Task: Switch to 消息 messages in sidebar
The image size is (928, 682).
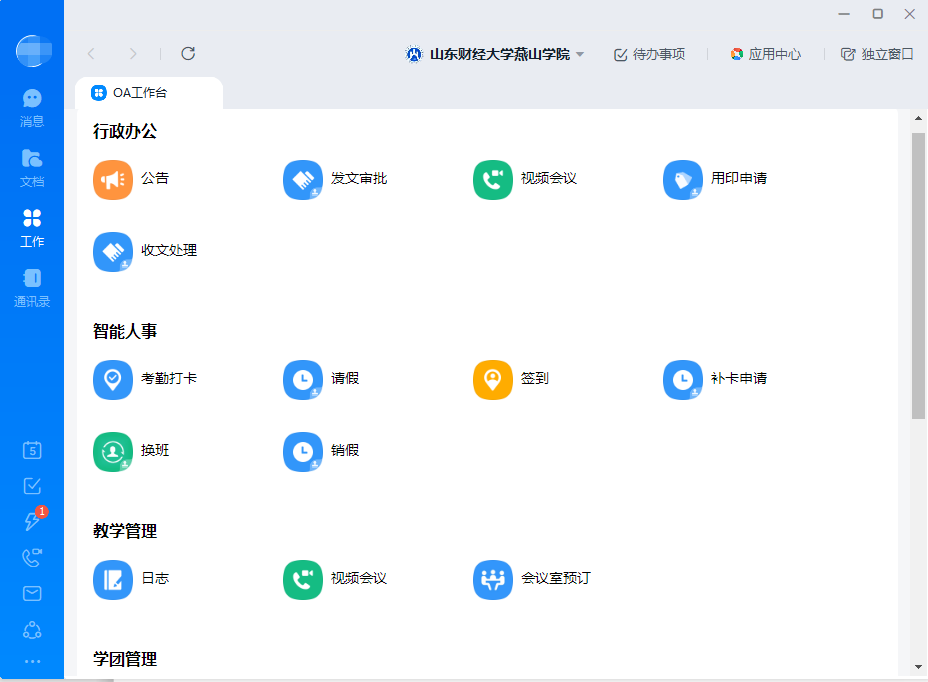Action: [32, 108]
